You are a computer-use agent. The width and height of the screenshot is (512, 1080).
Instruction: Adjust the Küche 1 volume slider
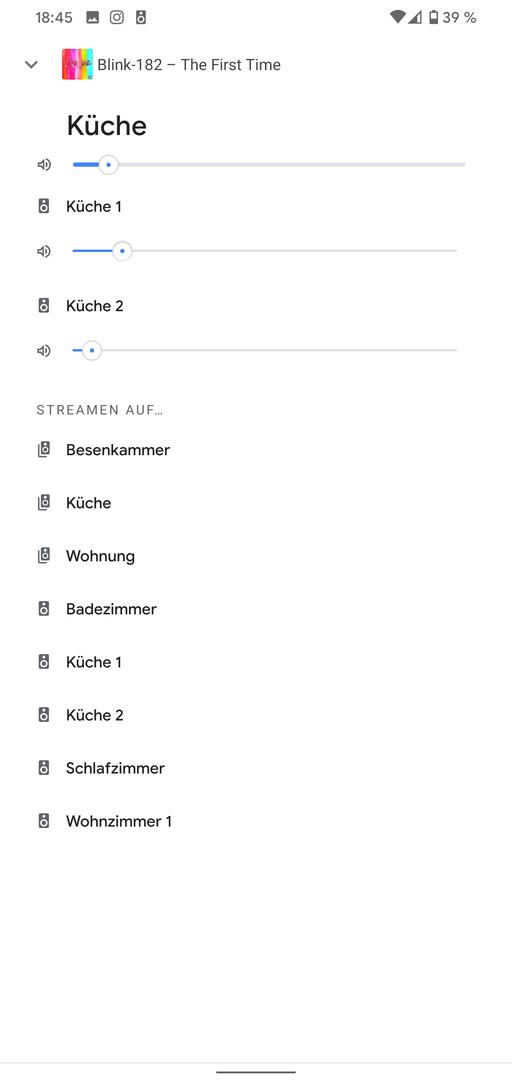point(265,251)
